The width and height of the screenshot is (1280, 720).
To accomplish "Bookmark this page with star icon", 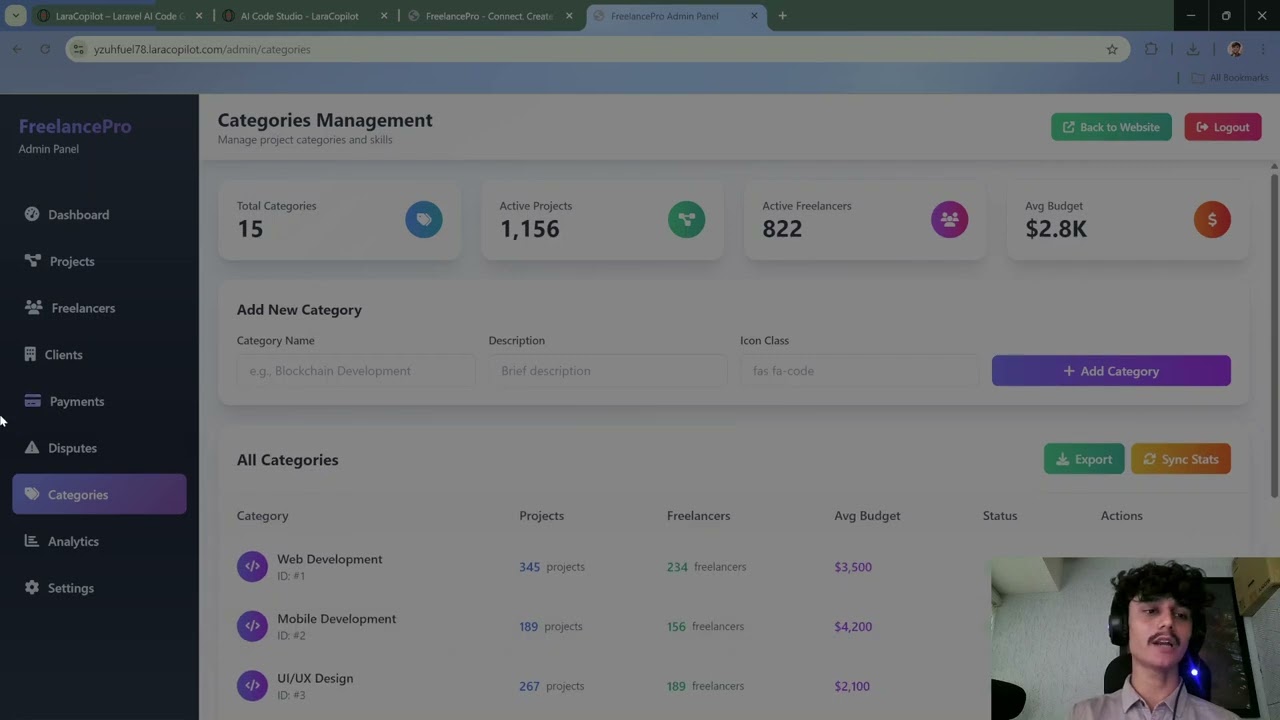I will (x=1112, y=49).
